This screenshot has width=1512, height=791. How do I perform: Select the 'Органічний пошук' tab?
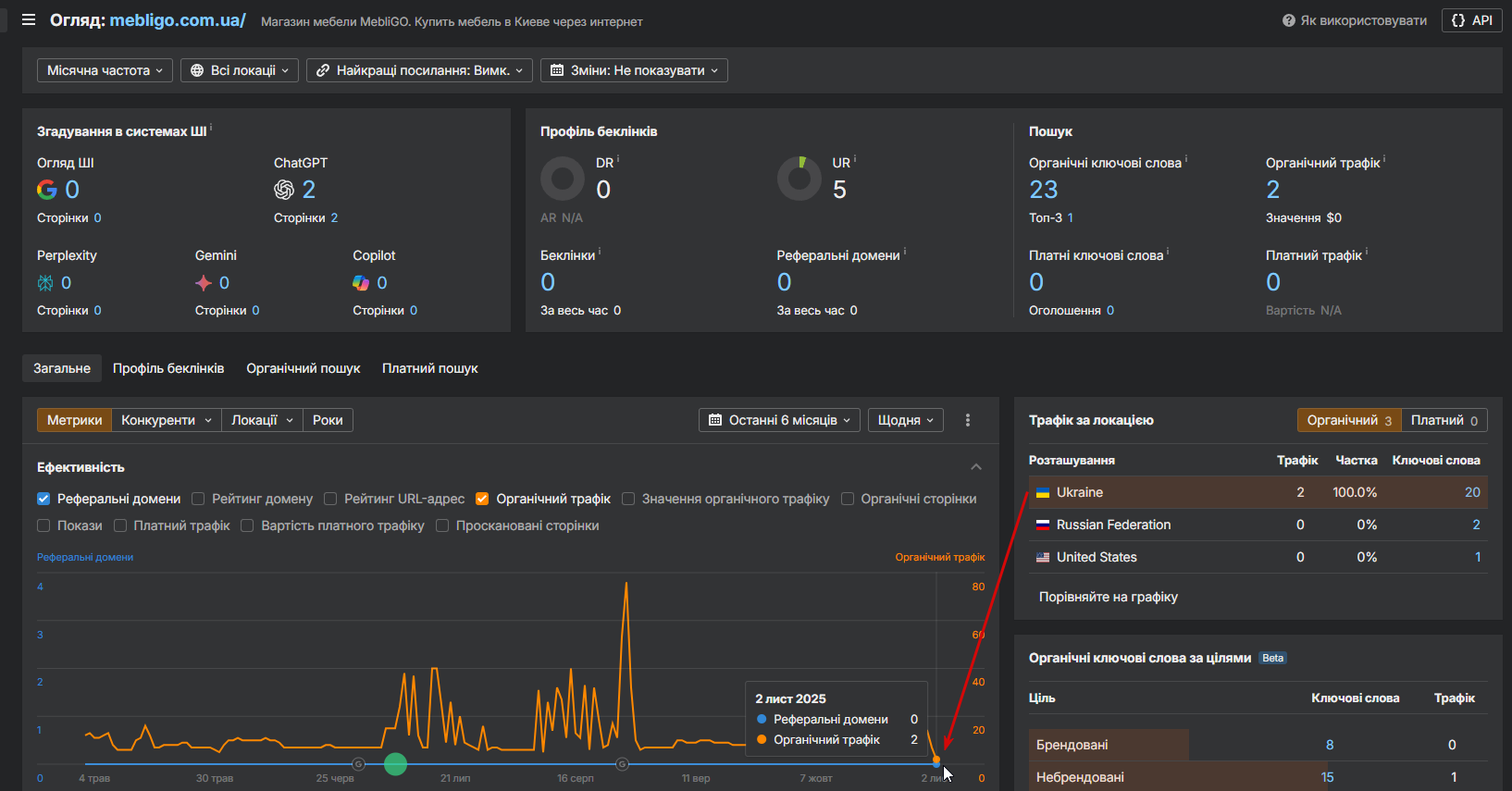(x=303, y=368)
